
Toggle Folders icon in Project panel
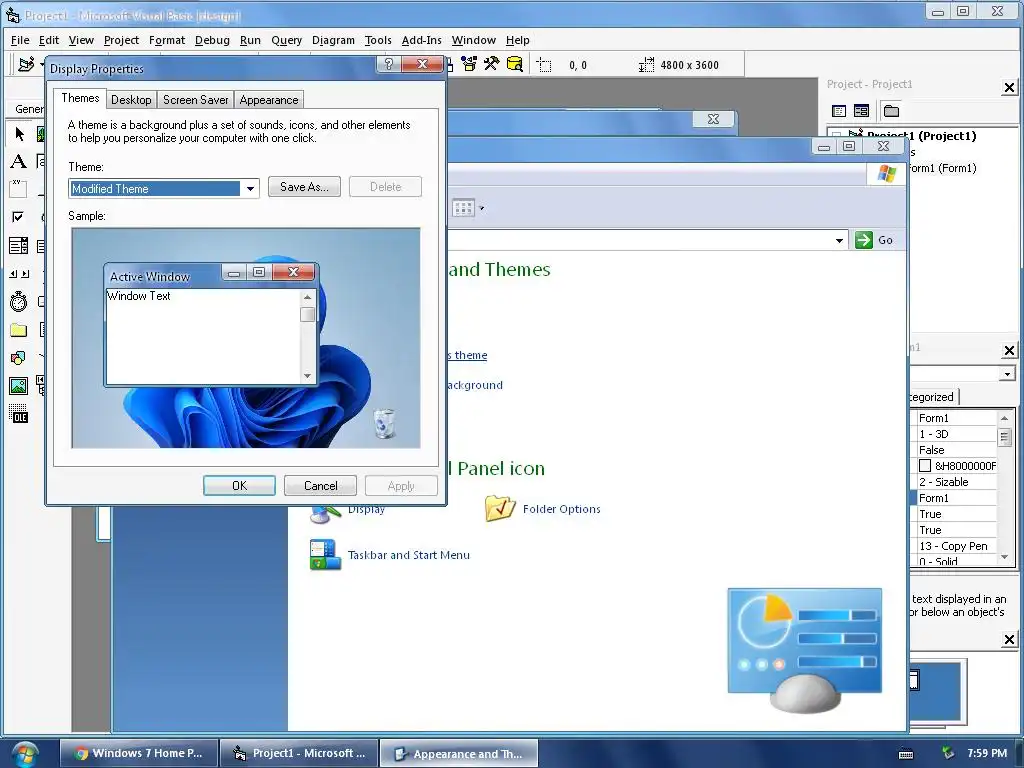pos(891,111)
